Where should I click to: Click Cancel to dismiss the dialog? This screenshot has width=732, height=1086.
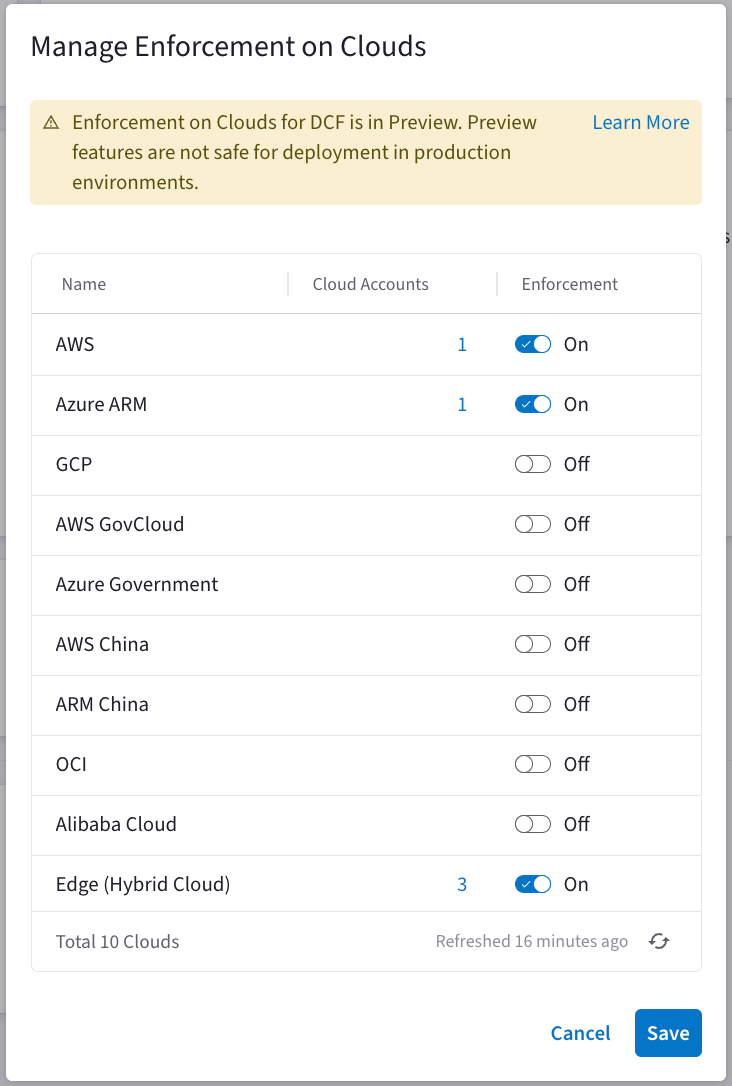pyautogui.click(x=580, y=1032)
